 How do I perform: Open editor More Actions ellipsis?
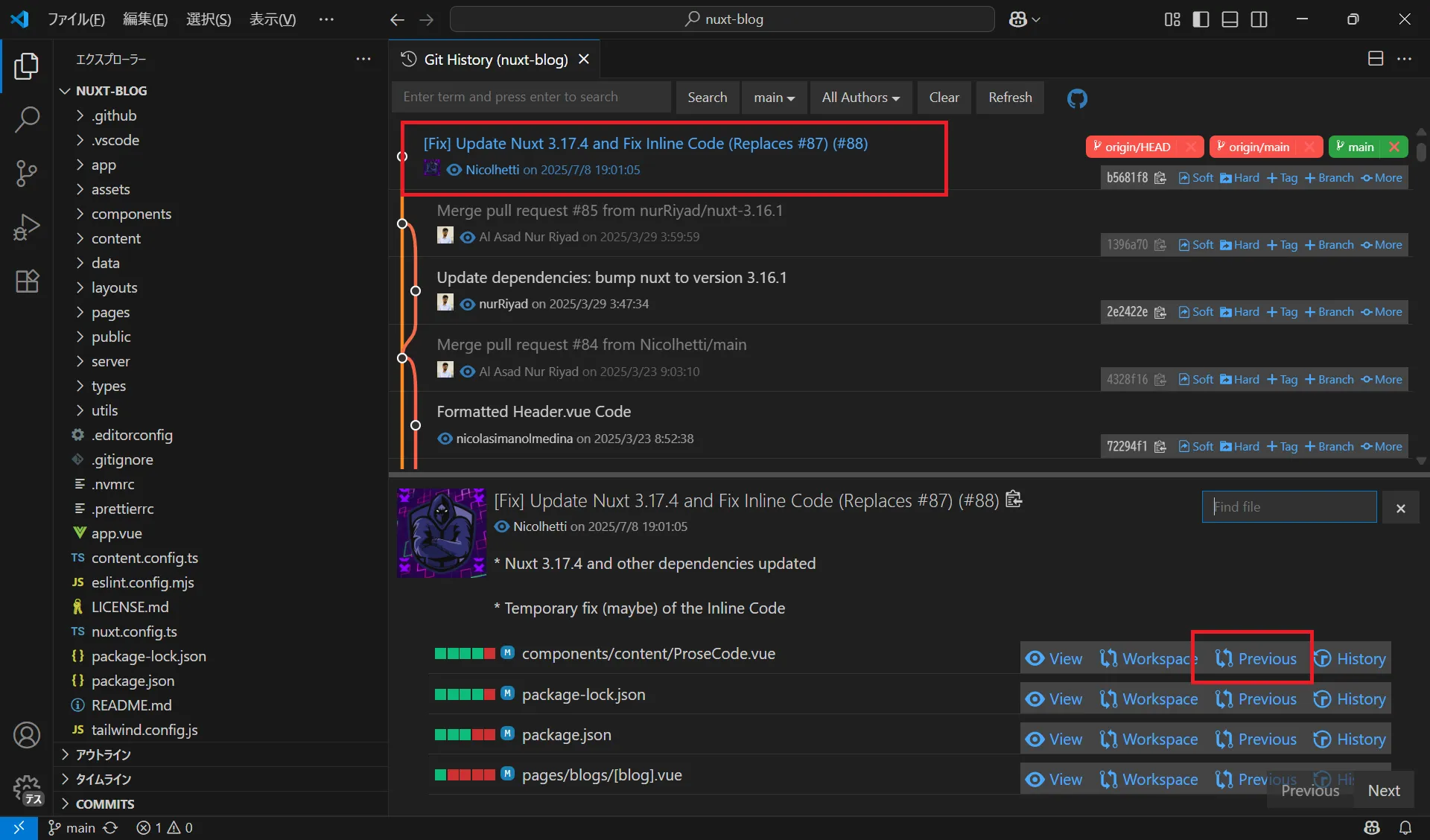tap(1404, 59)
